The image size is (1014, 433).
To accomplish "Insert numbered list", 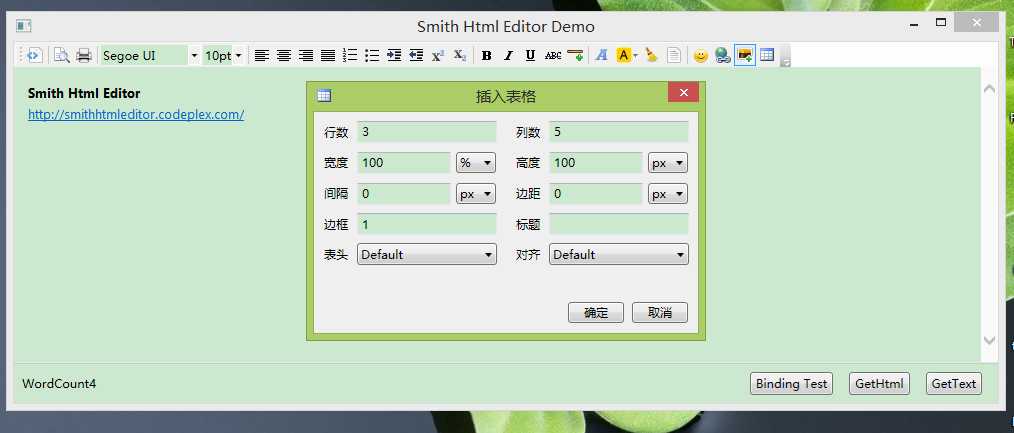I will click(x=350, y=56).
